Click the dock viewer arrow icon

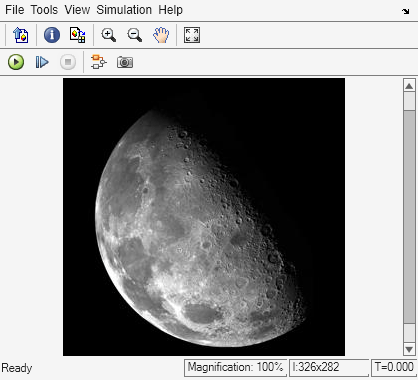tap(405, 11)
